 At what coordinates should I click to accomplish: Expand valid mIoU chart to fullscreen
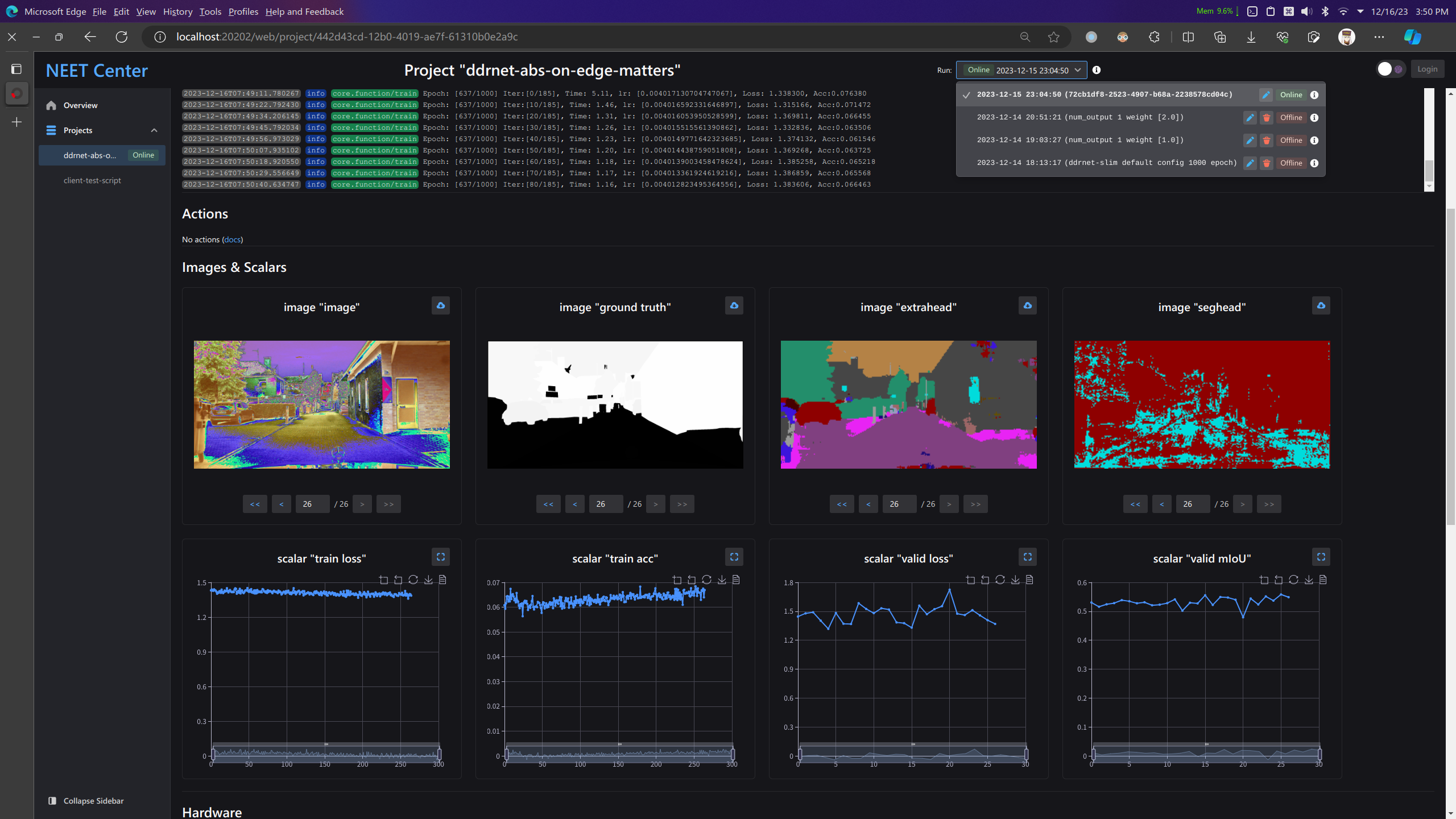tap(1321, 557)
